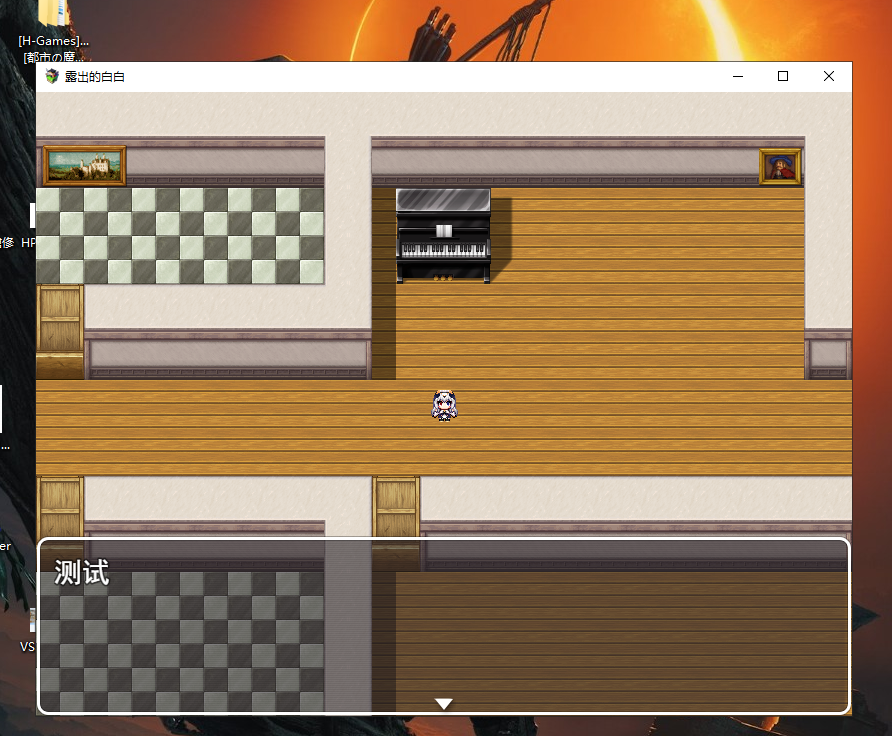Close the 露出的白白 game window
Image resolution: width=892 pixels, height=736 pixels.
click(829, 76)
